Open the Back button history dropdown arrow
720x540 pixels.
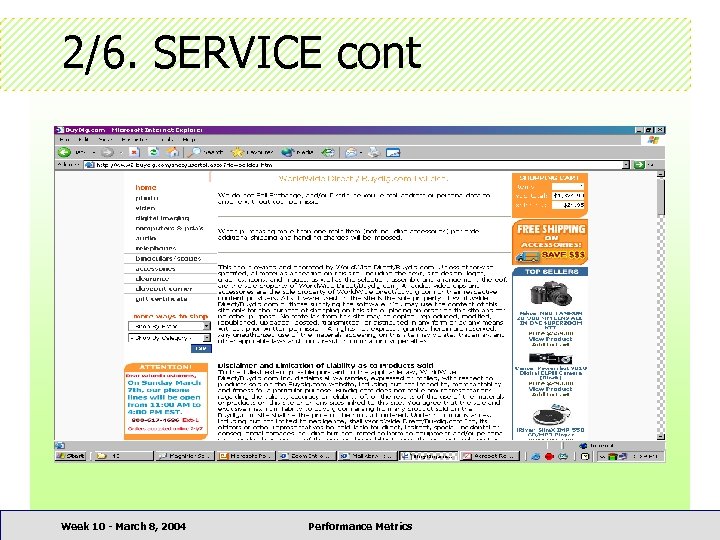[93, 152]
